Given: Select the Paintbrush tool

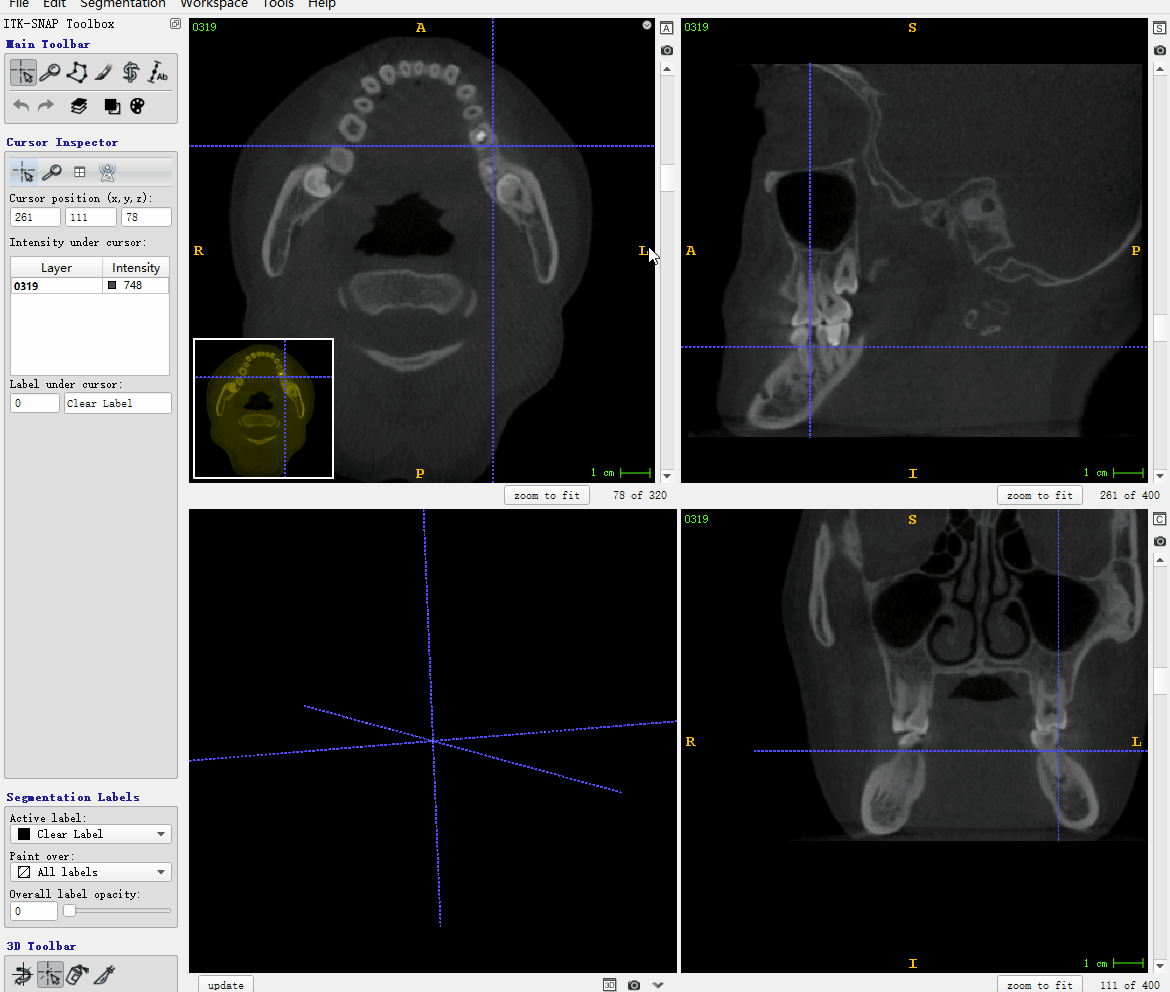Looking at the screenshot, I should point(103,73).
